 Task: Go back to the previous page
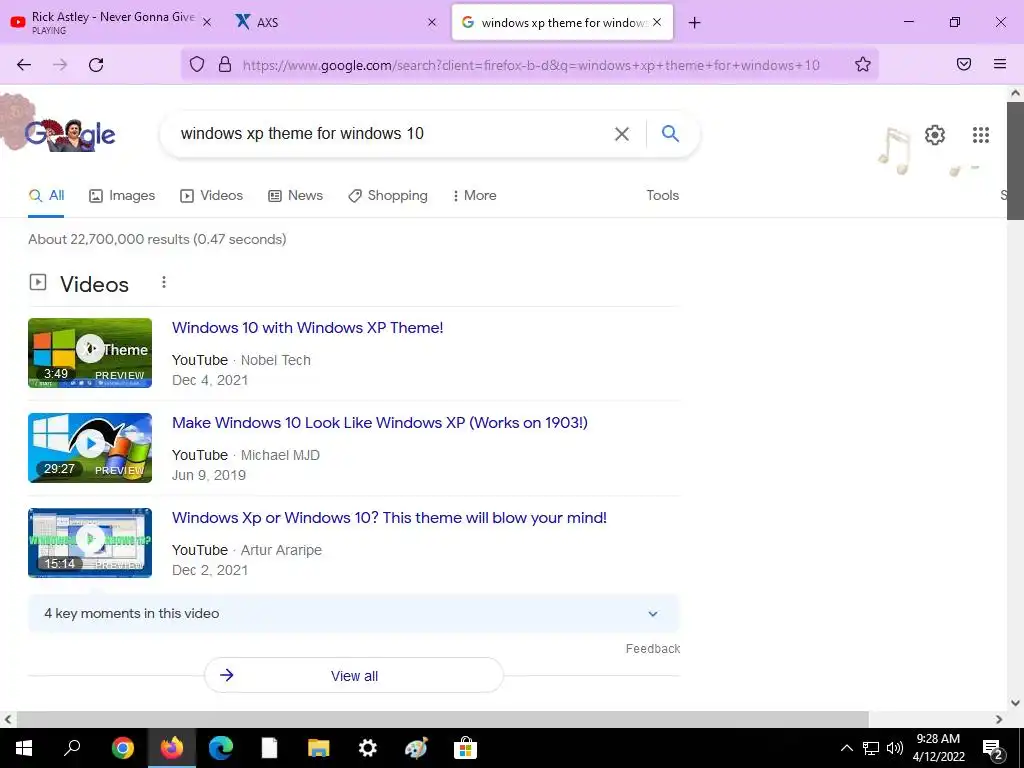(24, 64)
